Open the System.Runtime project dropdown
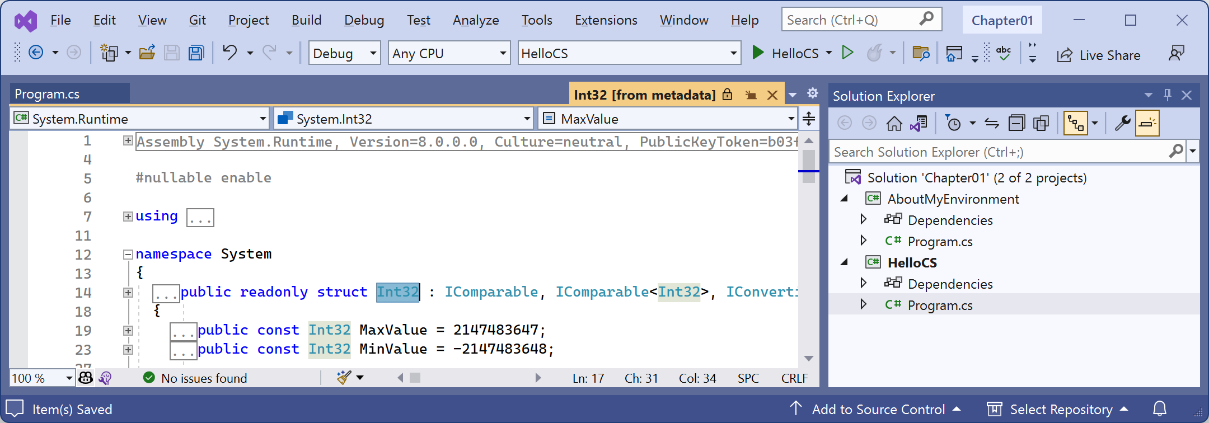This screenshot has width=1209, height=423. 139,119
